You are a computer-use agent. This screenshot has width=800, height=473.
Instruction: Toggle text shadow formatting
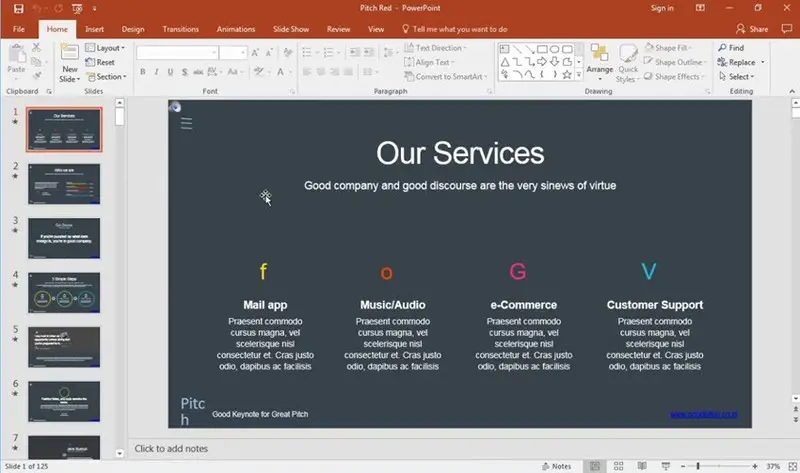click(x=184, y=72)
